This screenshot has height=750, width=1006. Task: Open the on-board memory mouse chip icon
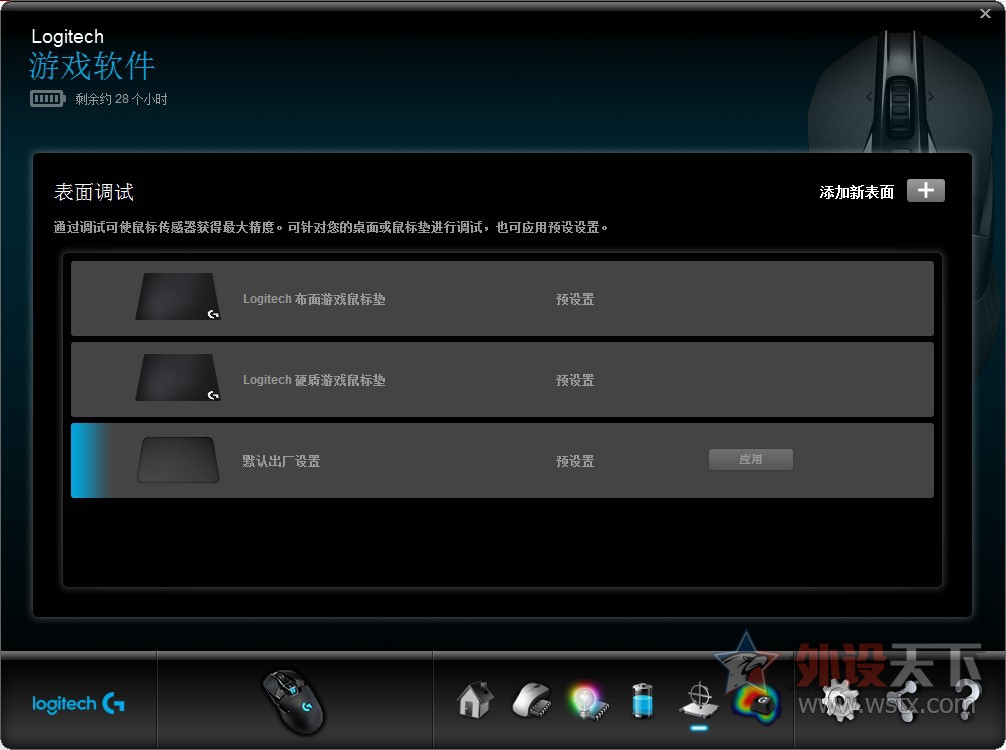coord(532,701)
